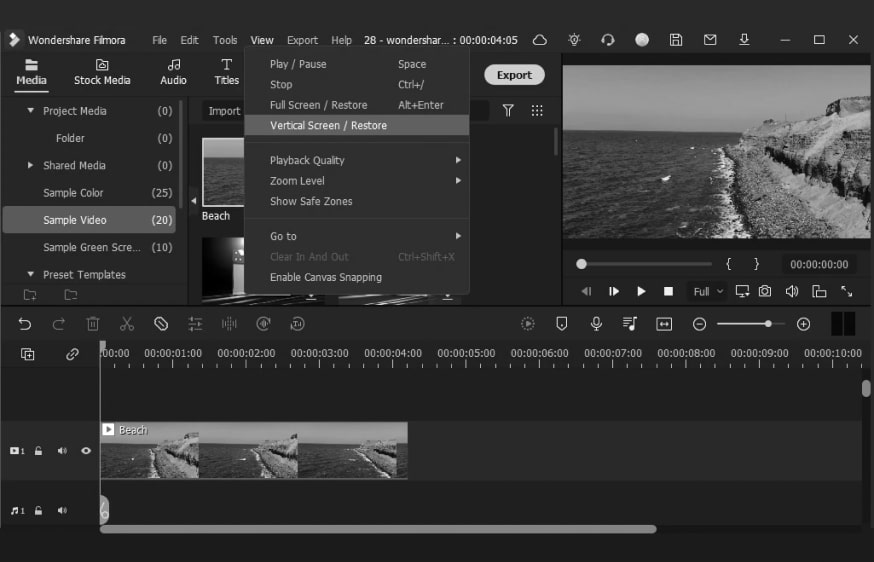Take a snapshot with the camera icon
This screenshot has height=562, width=874.
point(765,292)
